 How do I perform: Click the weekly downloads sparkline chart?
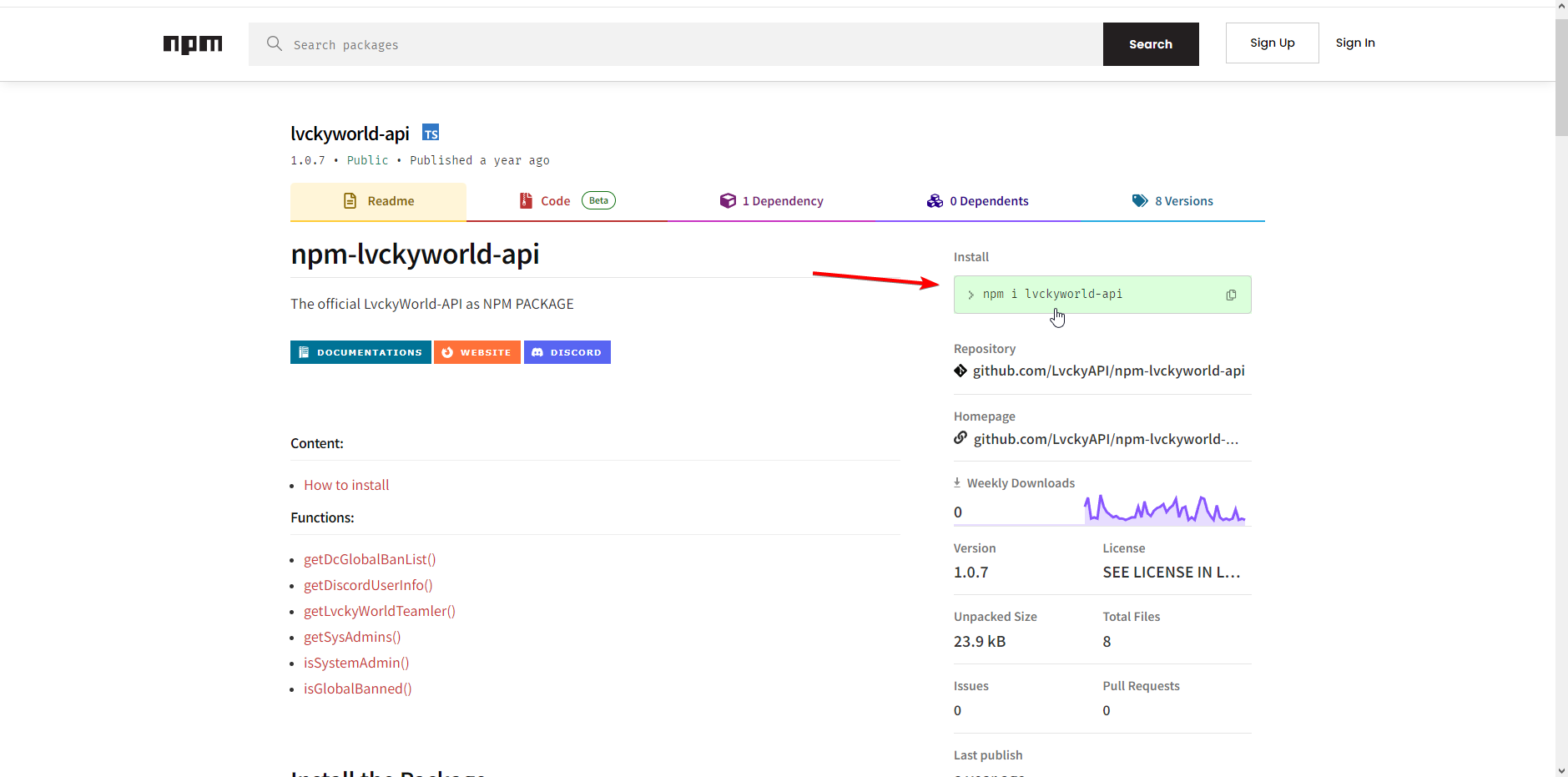pos(1164,509)
